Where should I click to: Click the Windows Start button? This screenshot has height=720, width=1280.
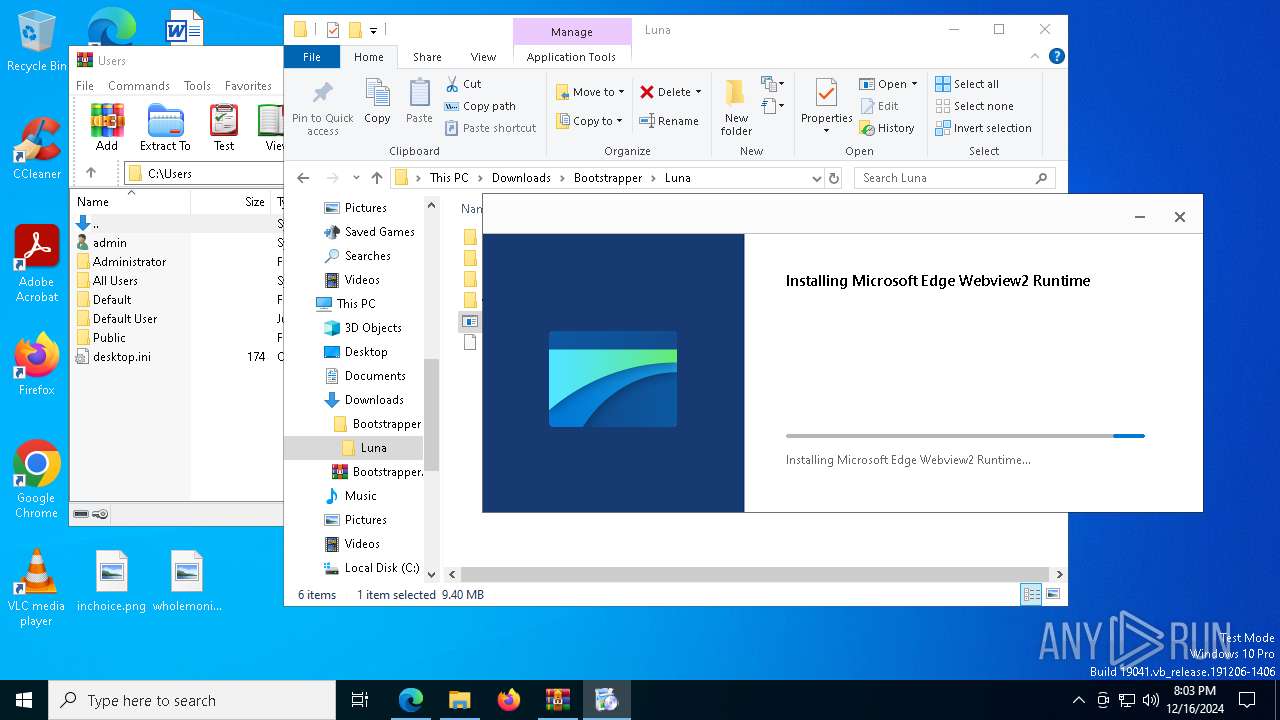tap(24, 700)
